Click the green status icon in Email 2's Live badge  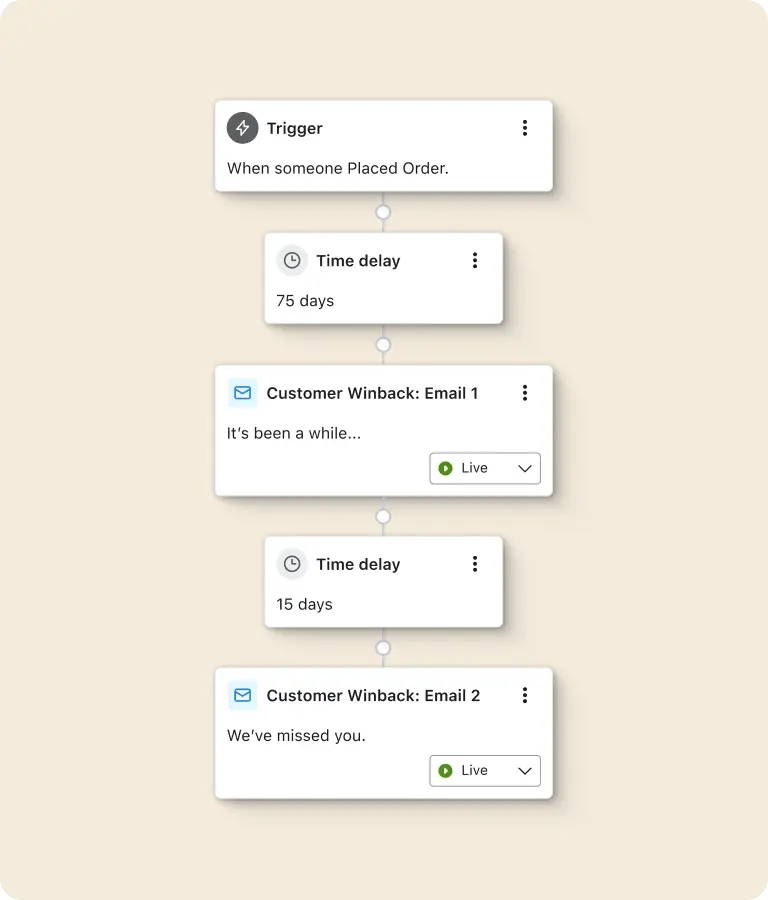click(443, 770)
